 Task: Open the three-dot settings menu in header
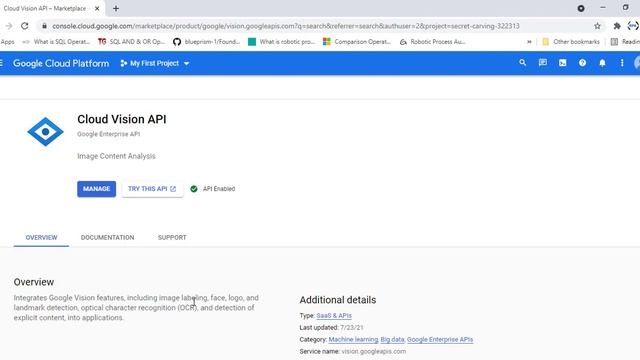pos(622,63)
